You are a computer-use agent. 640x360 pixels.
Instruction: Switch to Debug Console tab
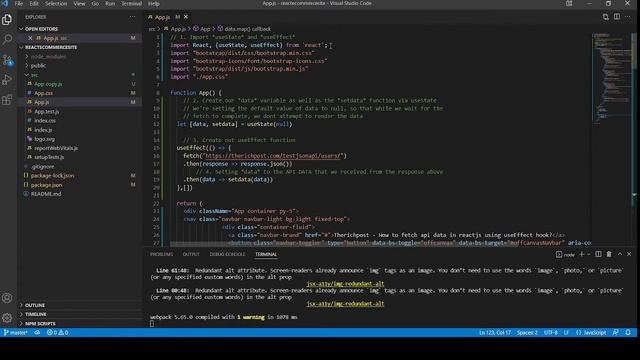tap(227, 254)
